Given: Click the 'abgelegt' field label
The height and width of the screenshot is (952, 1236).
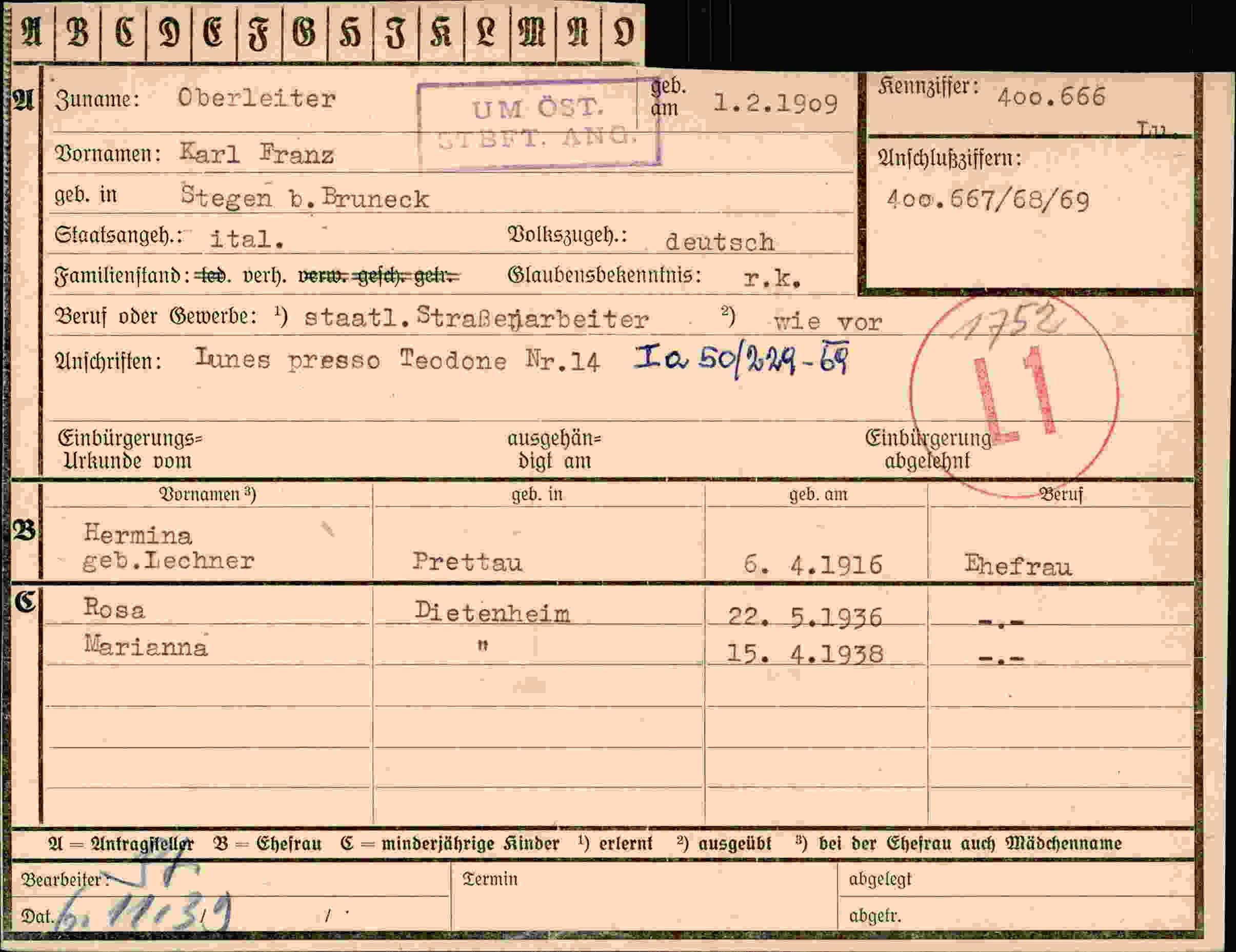Looking at the screenshot, I should [x=880, y=879].
